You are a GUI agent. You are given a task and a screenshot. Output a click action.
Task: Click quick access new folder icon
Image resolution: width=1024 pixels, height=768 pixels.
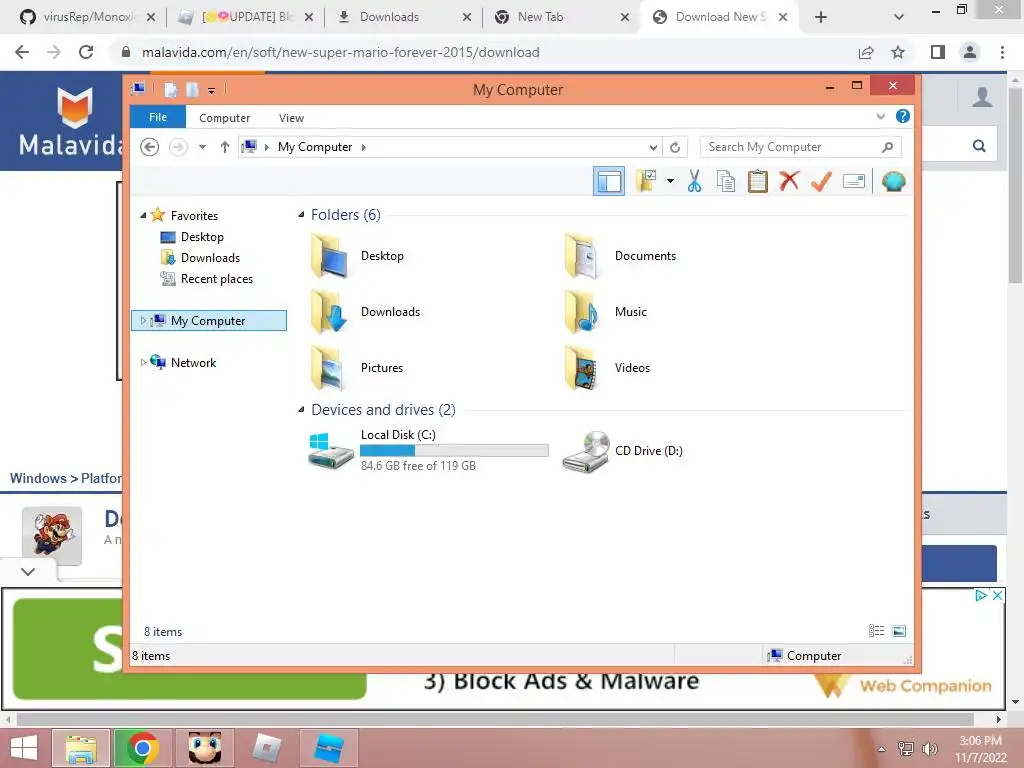pyautogui.click(x=192, y=89)
